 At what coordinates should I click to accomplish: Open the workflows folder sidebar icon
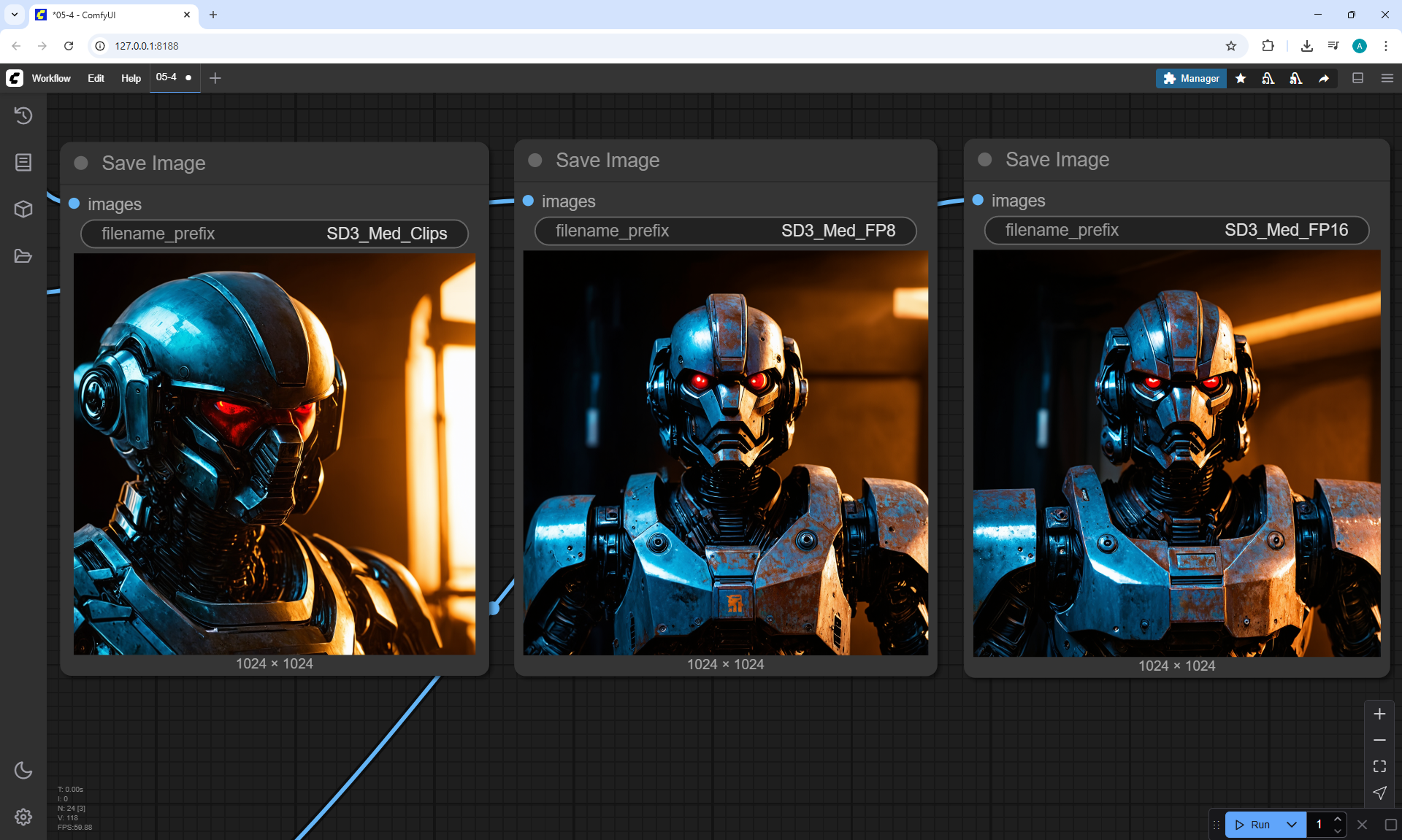23,256
